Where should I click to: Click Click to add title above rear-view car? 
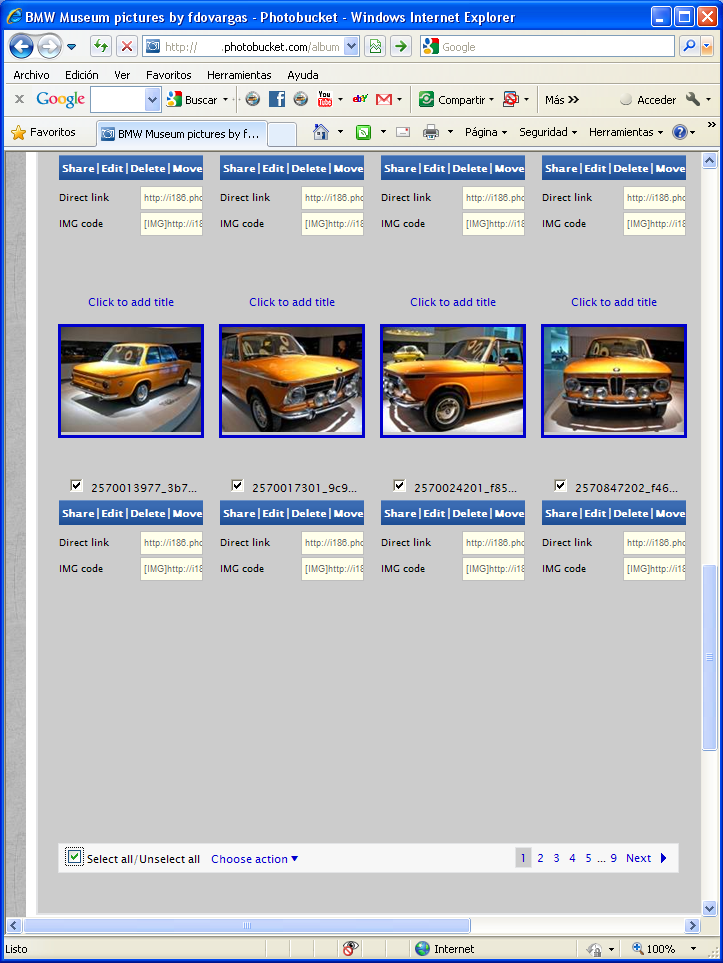point(131,302)
